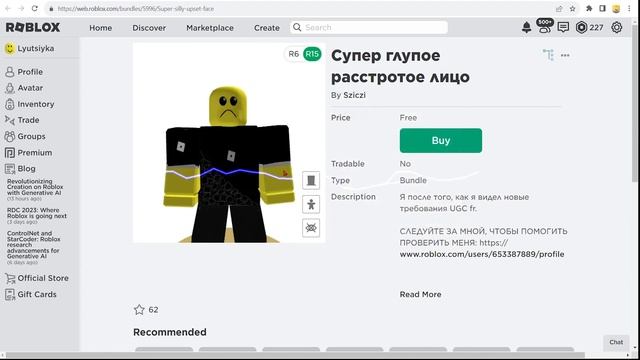Click the green Buy button
Screen dimensions: 640x360
pyautogui.click(x=441, y=140)
